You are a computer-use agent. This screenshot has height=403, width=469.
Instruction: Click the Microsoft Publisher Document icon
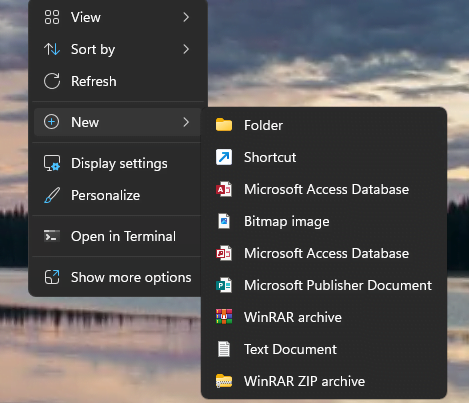pyautogui.click(x=224, y=285)
